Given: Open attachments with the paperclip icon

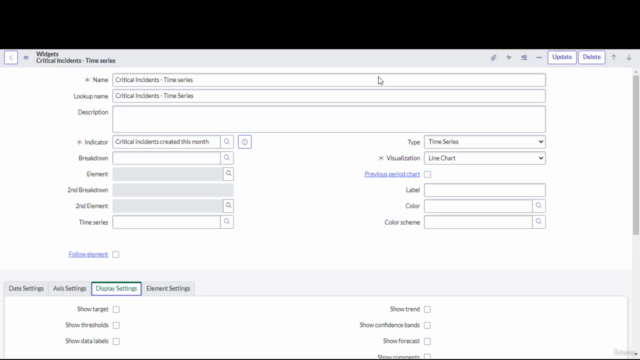Looking at the screenshot, I should coord(493,58).
